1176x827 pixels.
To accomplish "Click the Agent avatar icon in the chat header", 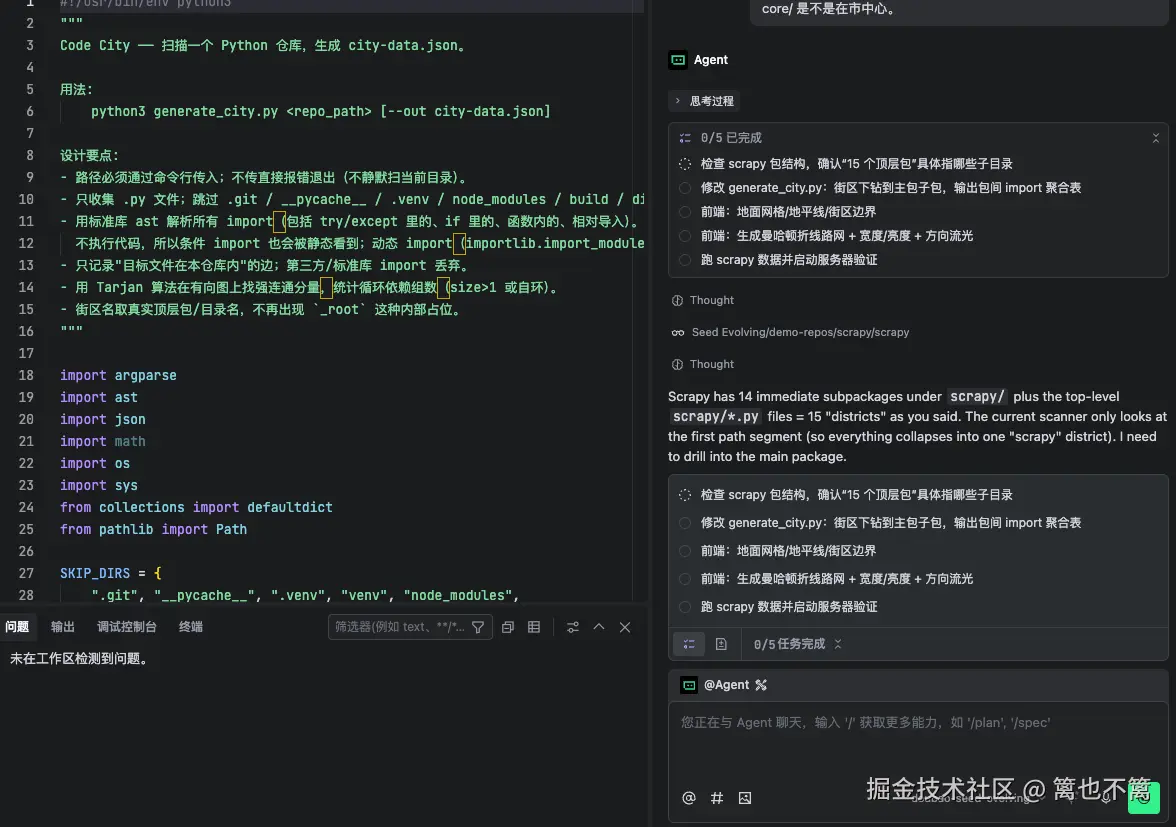I will [x=678, y=60].
